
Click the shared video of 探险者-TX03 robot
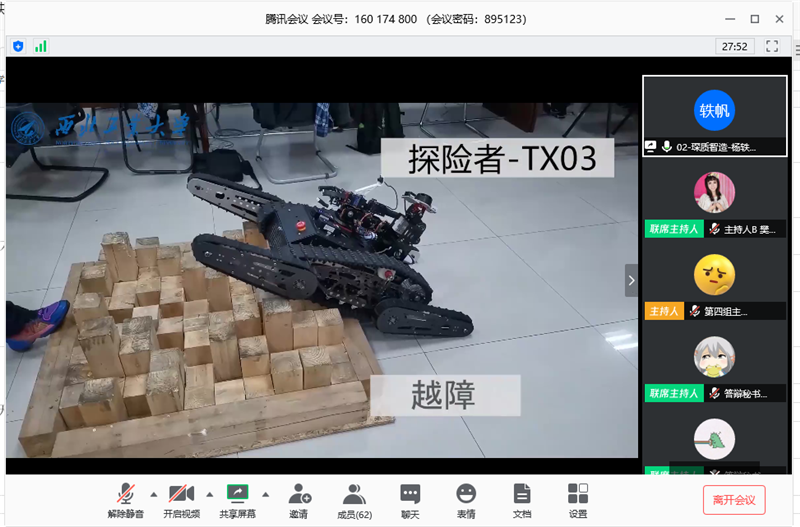tap(322, 280)
